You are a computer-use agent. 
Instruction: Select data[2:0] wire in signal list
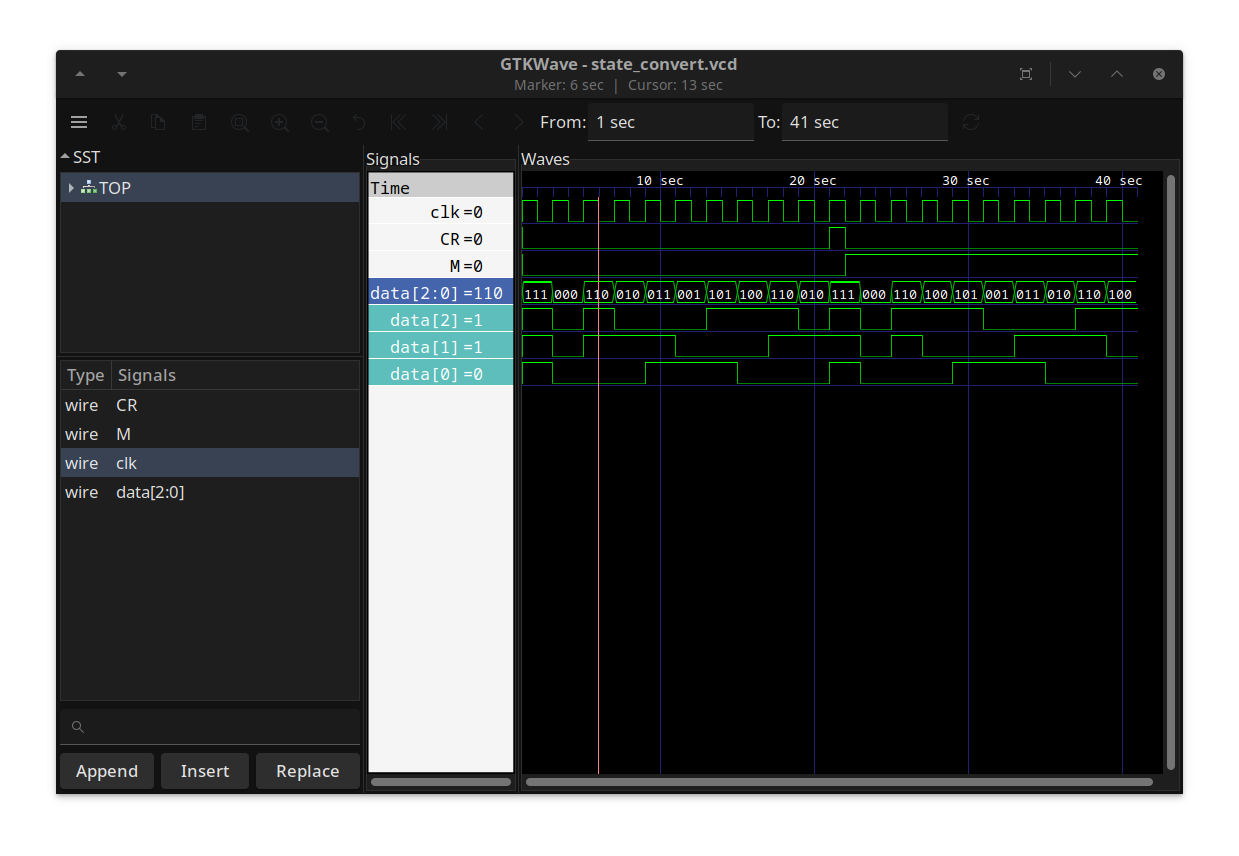click(210, 492)
